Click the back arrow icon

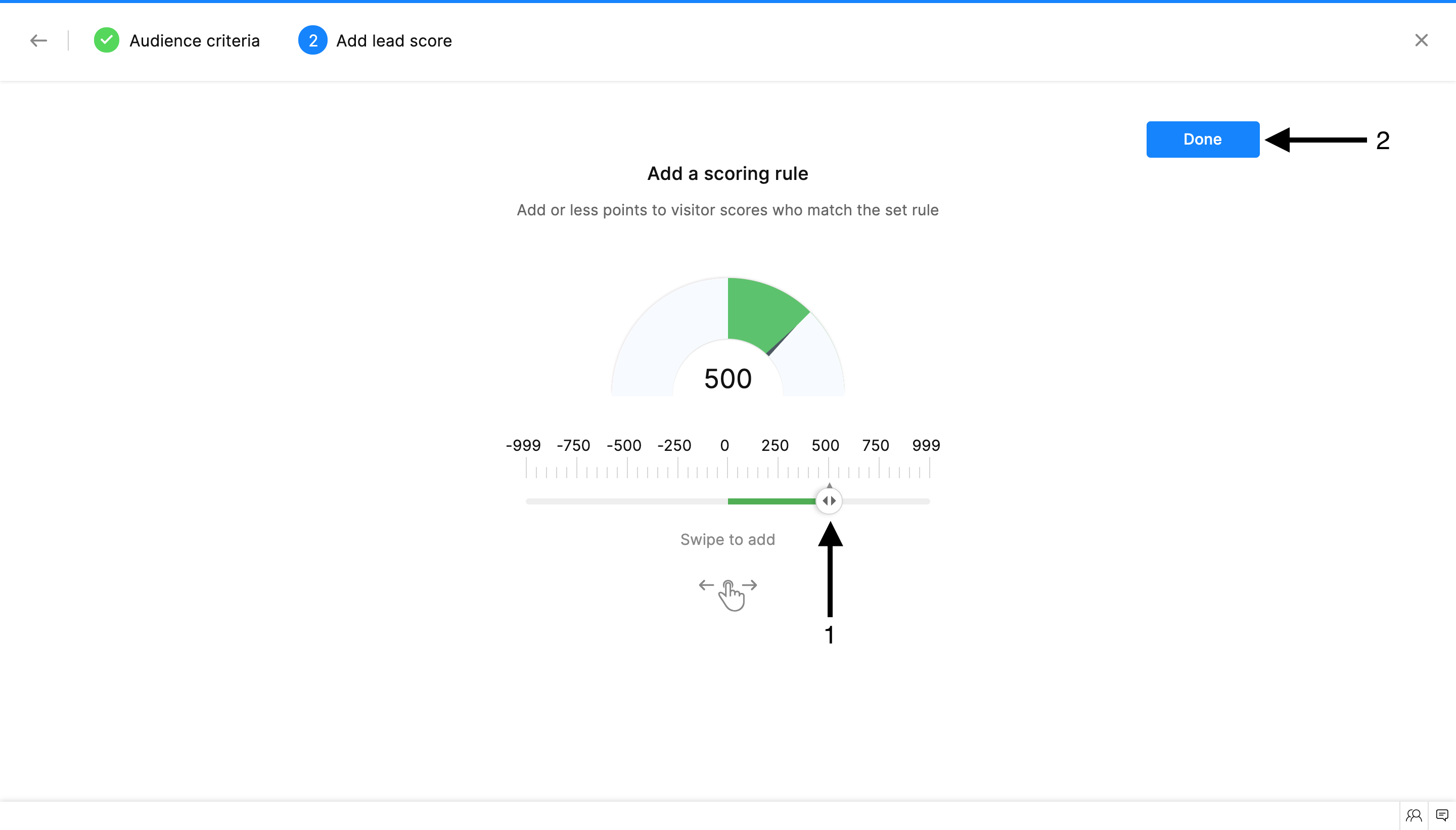[x=38, y=40]
